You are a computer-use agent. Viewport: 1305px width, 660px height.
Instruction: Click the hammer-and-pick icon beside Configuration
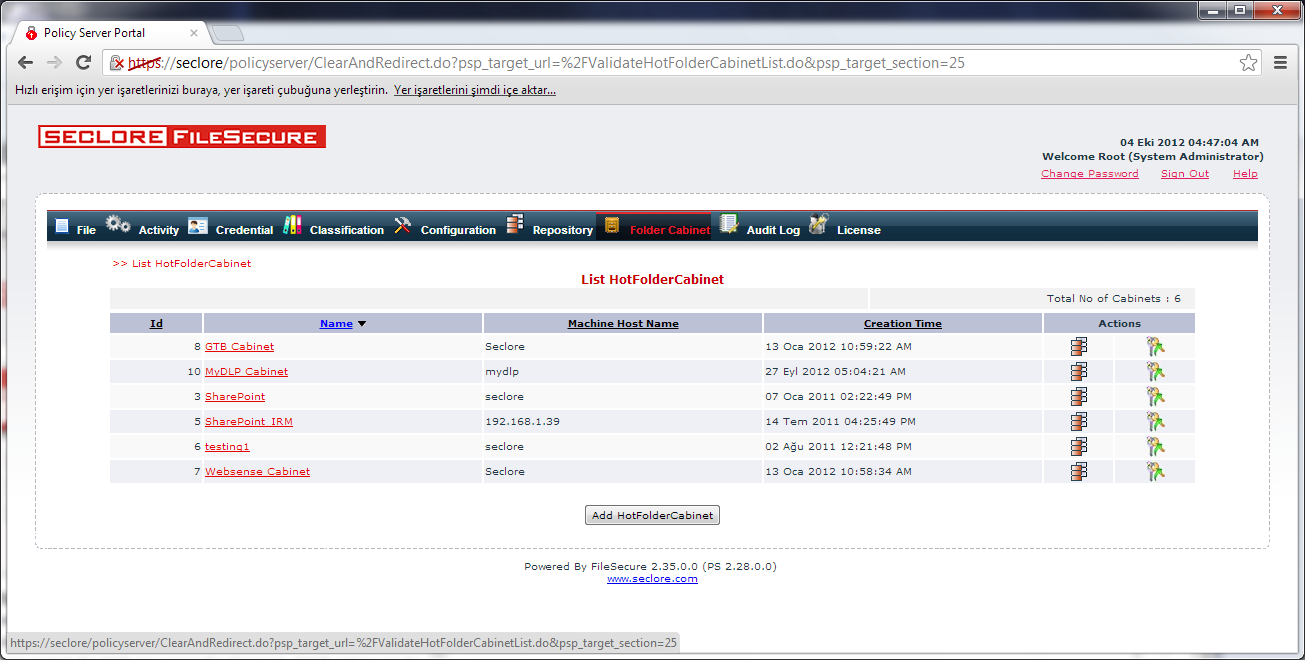403,225
